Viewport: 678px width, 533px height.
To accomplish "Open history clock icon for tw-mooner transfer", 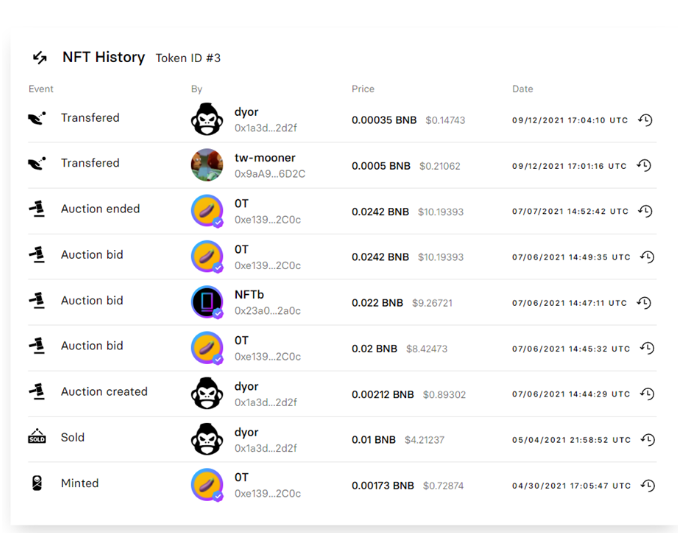I will click(x=645, y=166).
